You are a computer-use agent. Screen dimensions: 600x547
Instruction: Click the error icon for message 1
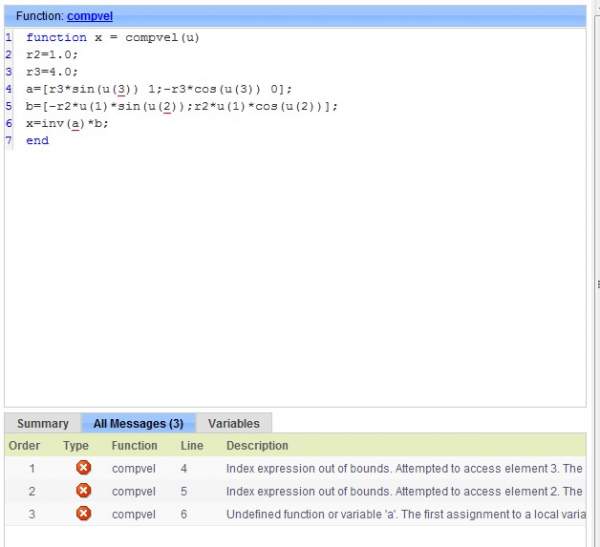83,468
